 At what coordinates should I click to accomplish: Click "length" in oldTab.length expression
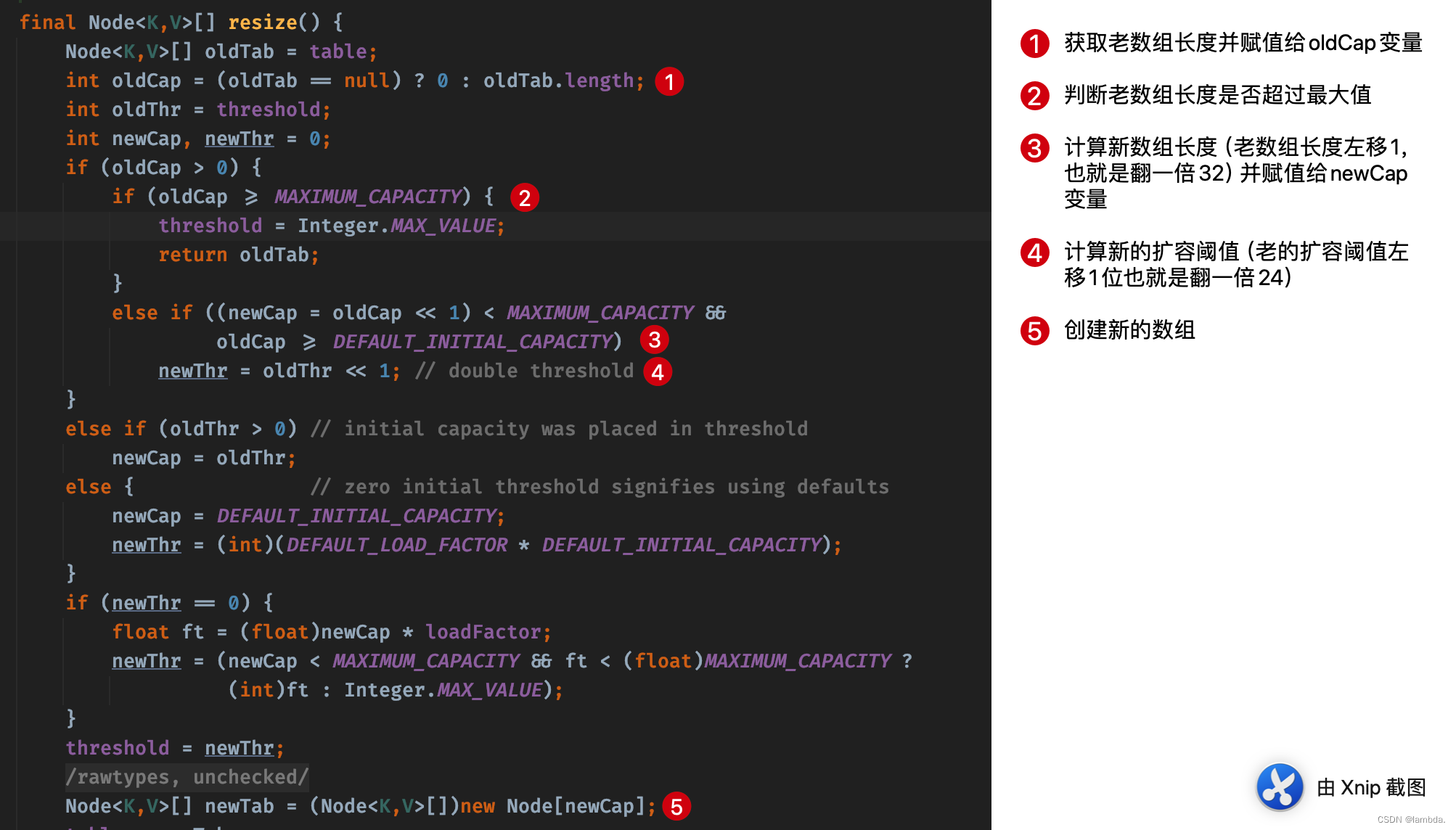600,81
